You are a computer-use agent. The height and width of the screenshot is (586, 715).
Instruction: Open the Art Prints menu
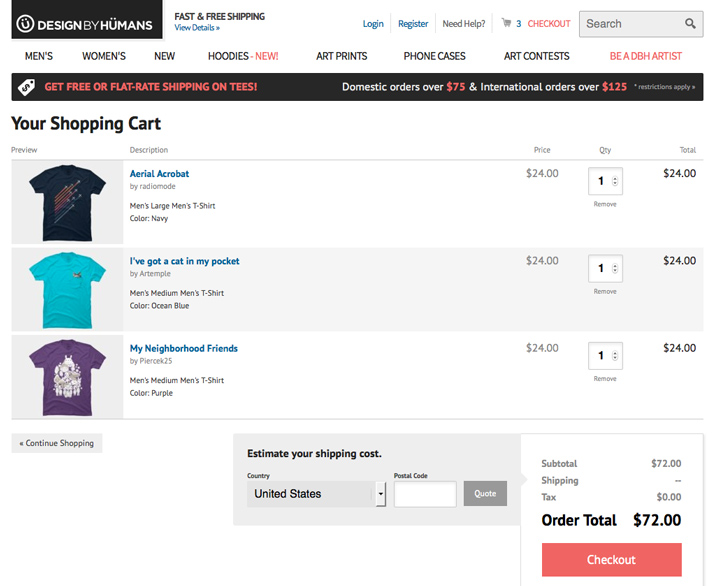pos(341,56)
